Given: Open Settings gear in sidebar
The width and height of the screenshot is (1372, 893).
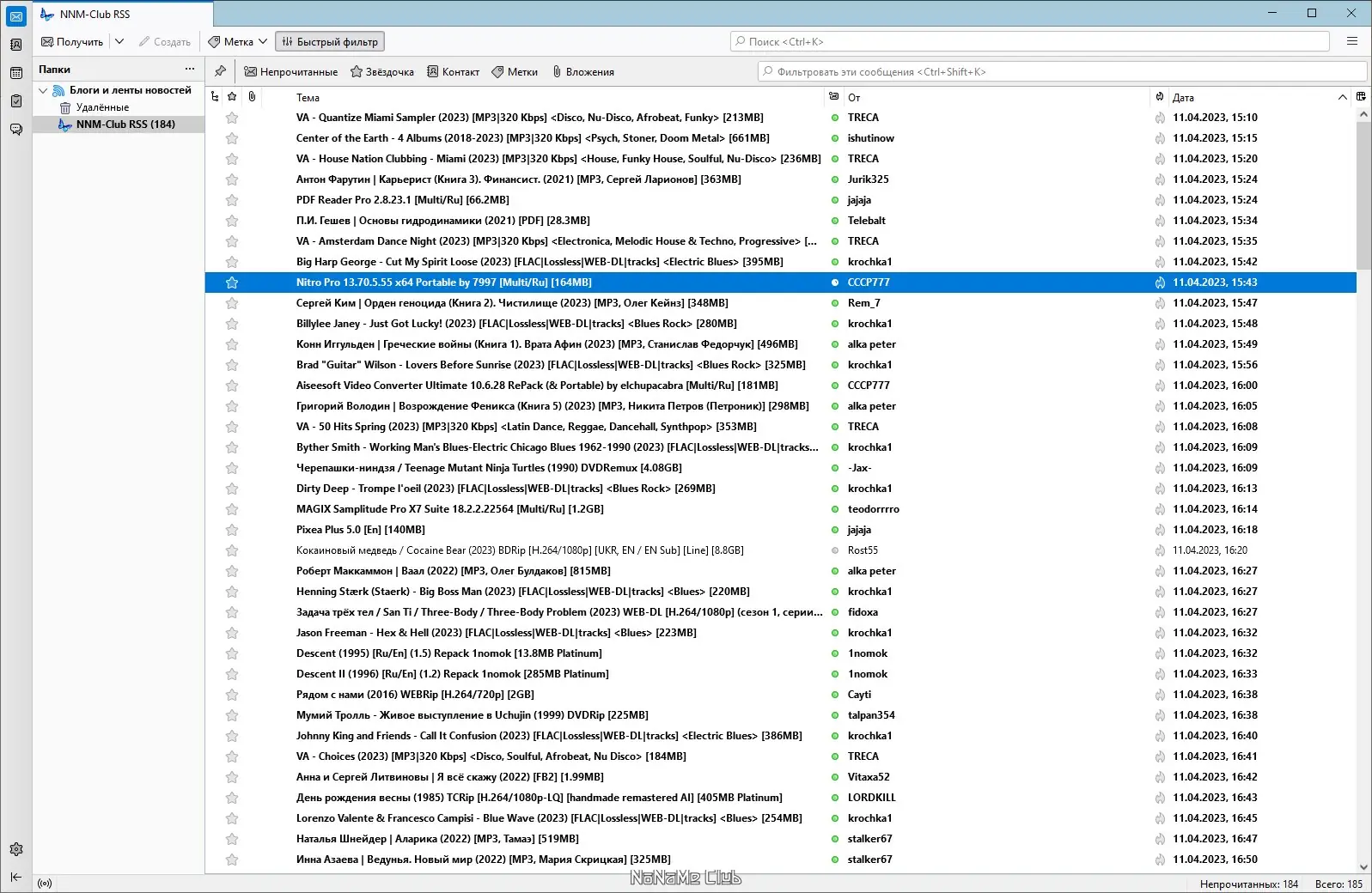Looking at the screenshot, I should 15,849.
